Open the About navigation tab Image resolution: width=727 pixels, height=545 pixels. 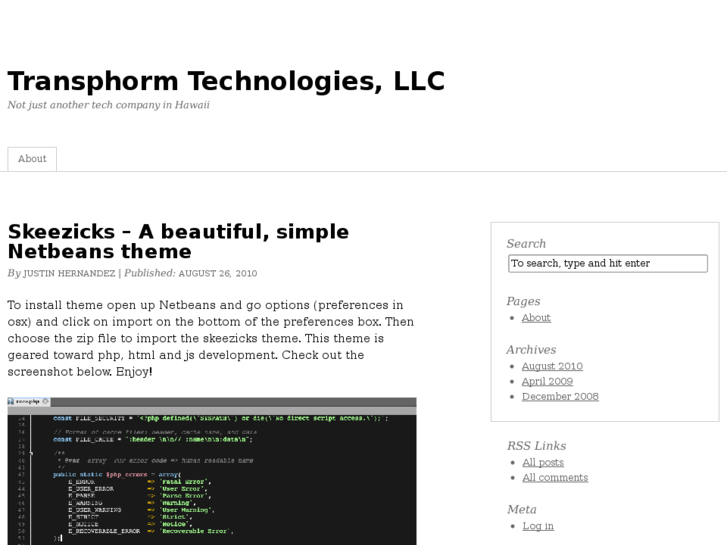coord(32,159)
